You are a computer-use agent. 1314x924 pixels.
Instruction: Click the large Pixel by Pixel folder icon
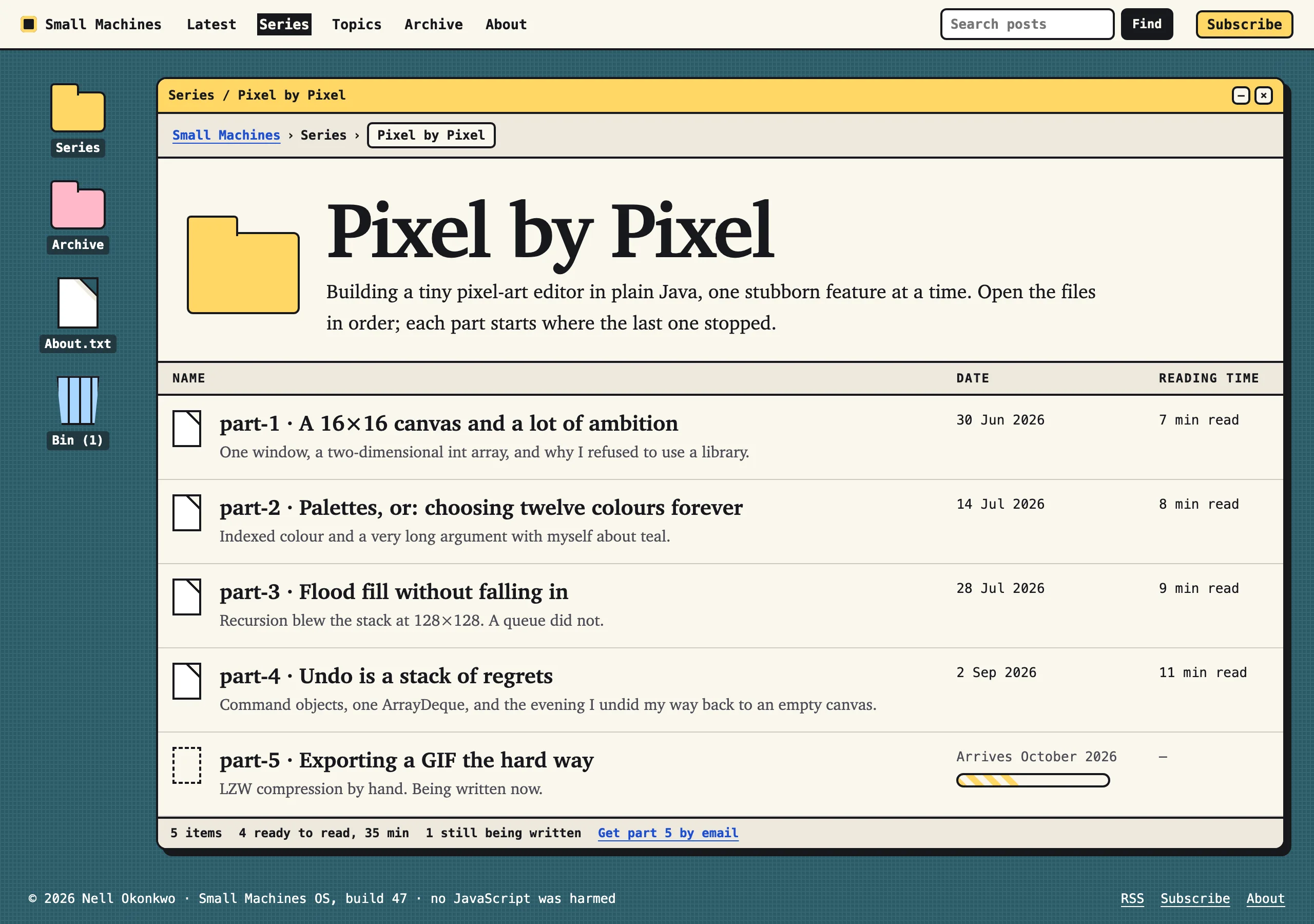pos(243,264)
